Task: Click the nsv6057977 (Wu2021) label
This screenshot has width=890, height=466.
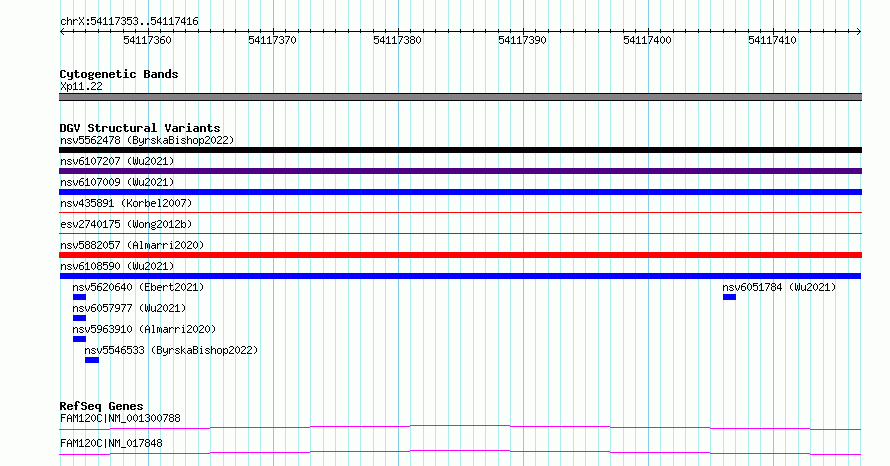Action: (129, 308)
